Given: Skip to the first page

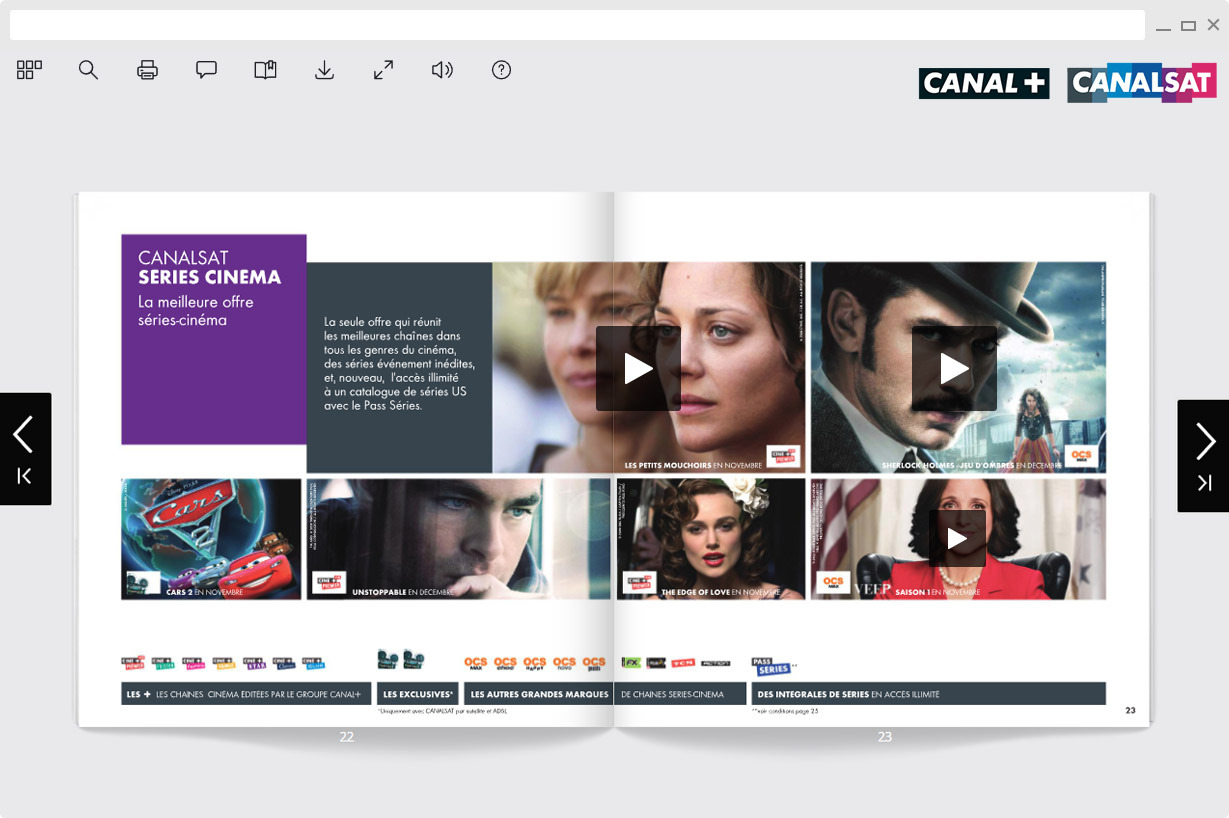Looking at the screenshot, I should [25, 477].
